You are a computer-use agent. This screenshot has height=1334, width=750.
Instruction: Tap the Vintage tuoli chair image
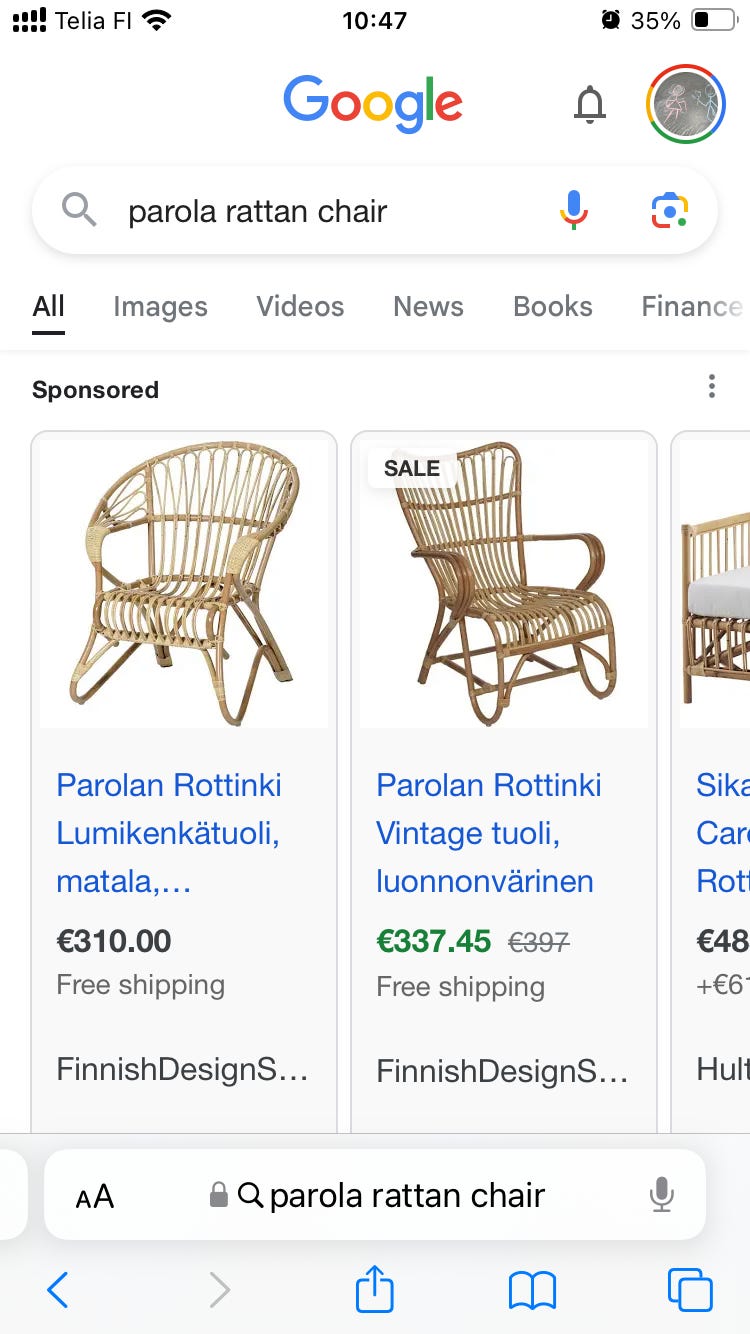click(503, 584)
